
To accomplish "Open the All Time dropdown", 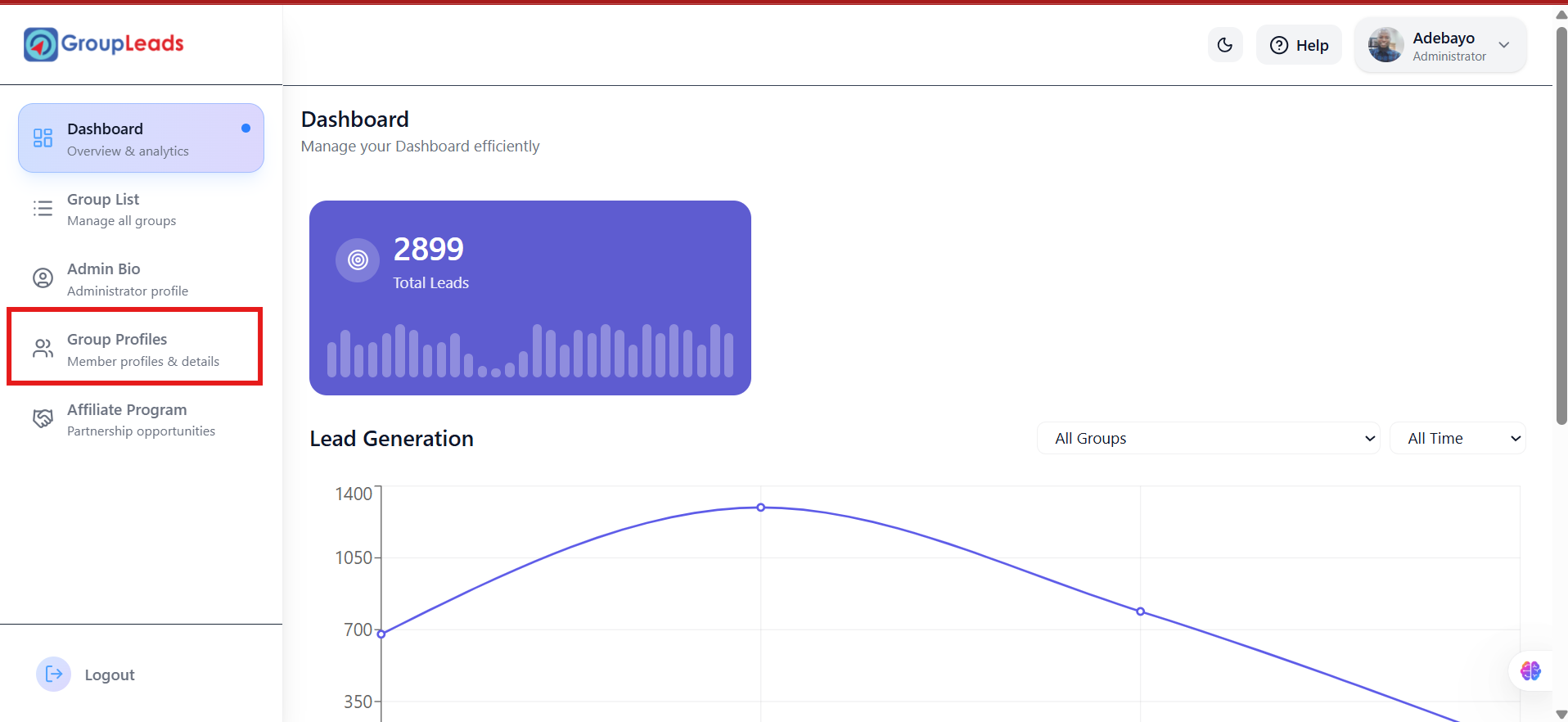I will click(1458, 438).
